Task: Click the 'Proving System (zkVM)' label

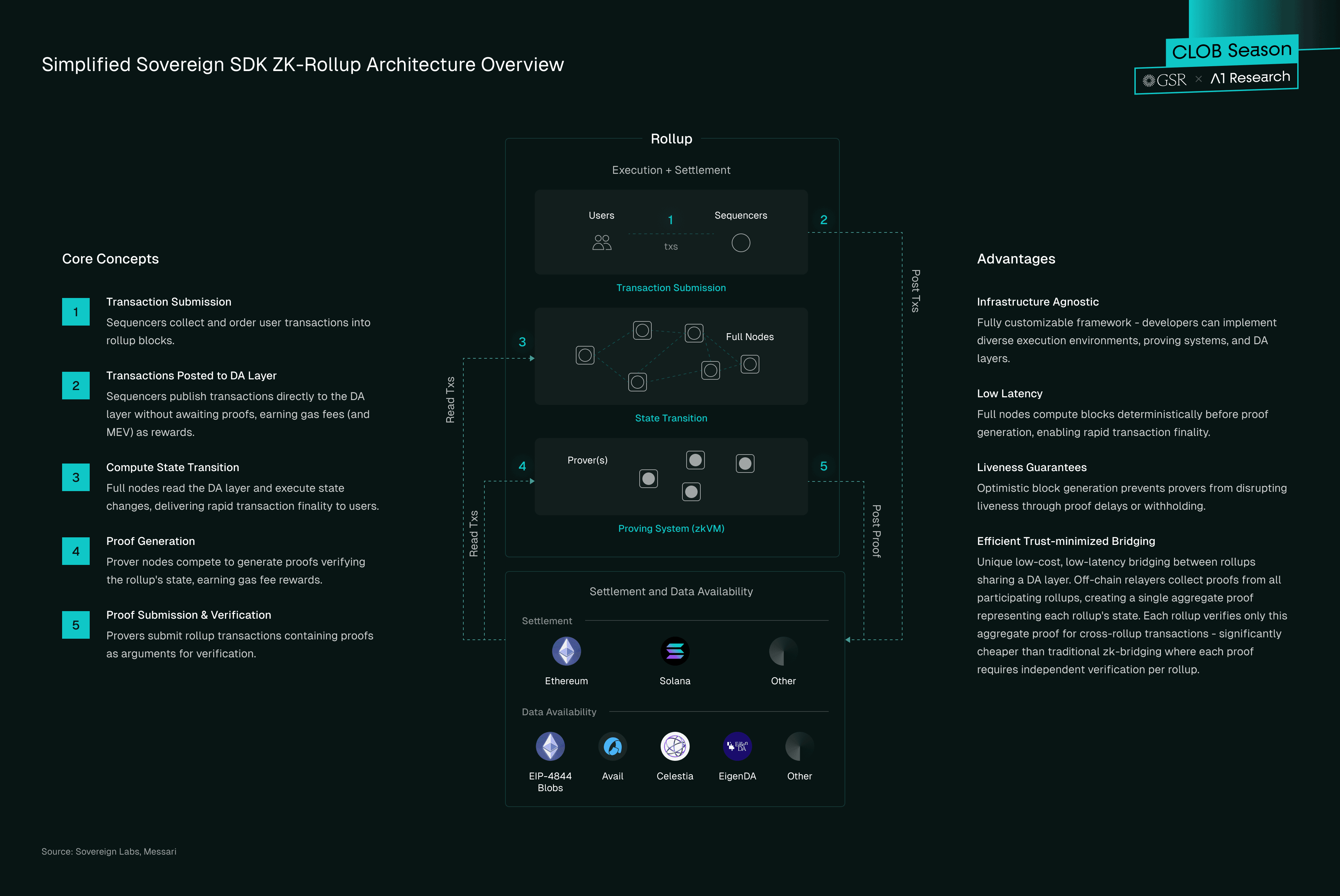Action: click(x=671, y=529)
